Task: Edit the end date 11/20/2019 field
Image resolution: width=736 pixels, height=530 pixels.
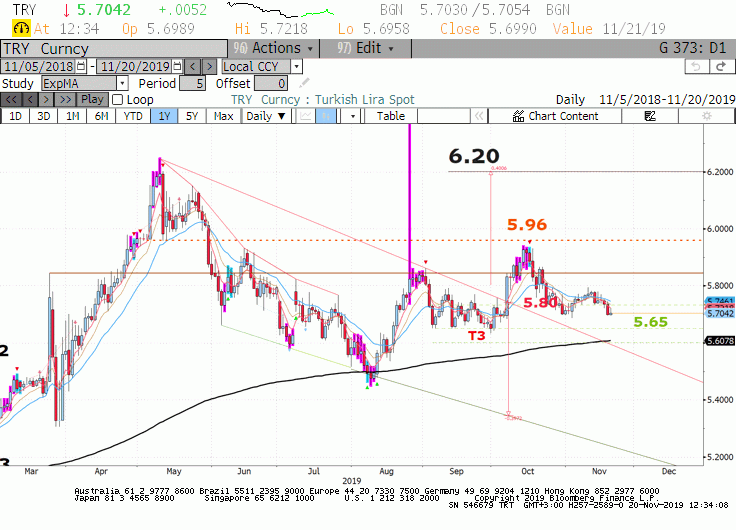Action: click(134, 66)
